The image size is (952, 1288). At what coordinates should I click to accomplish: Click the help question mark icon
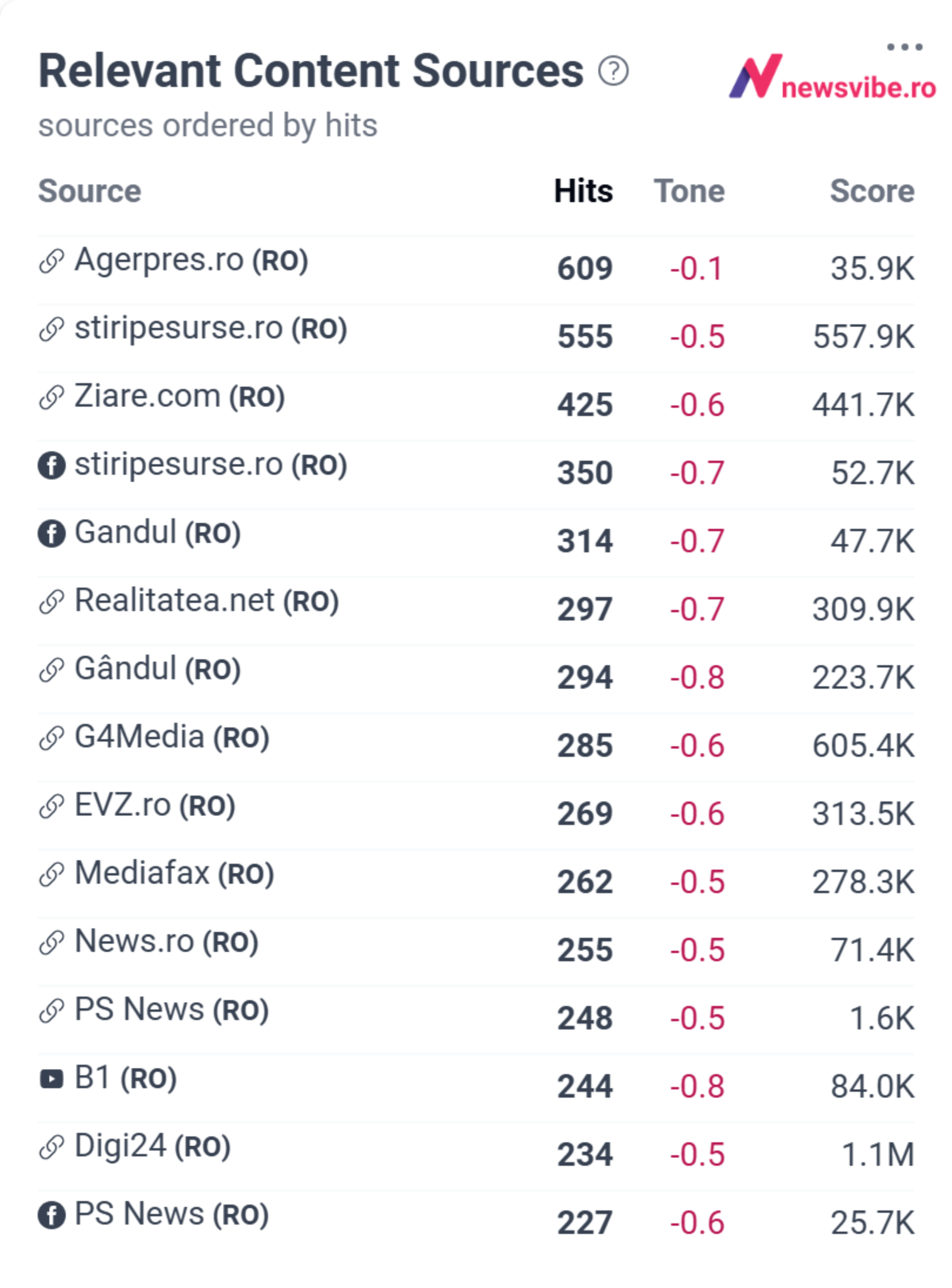click(x=613, y=72)
